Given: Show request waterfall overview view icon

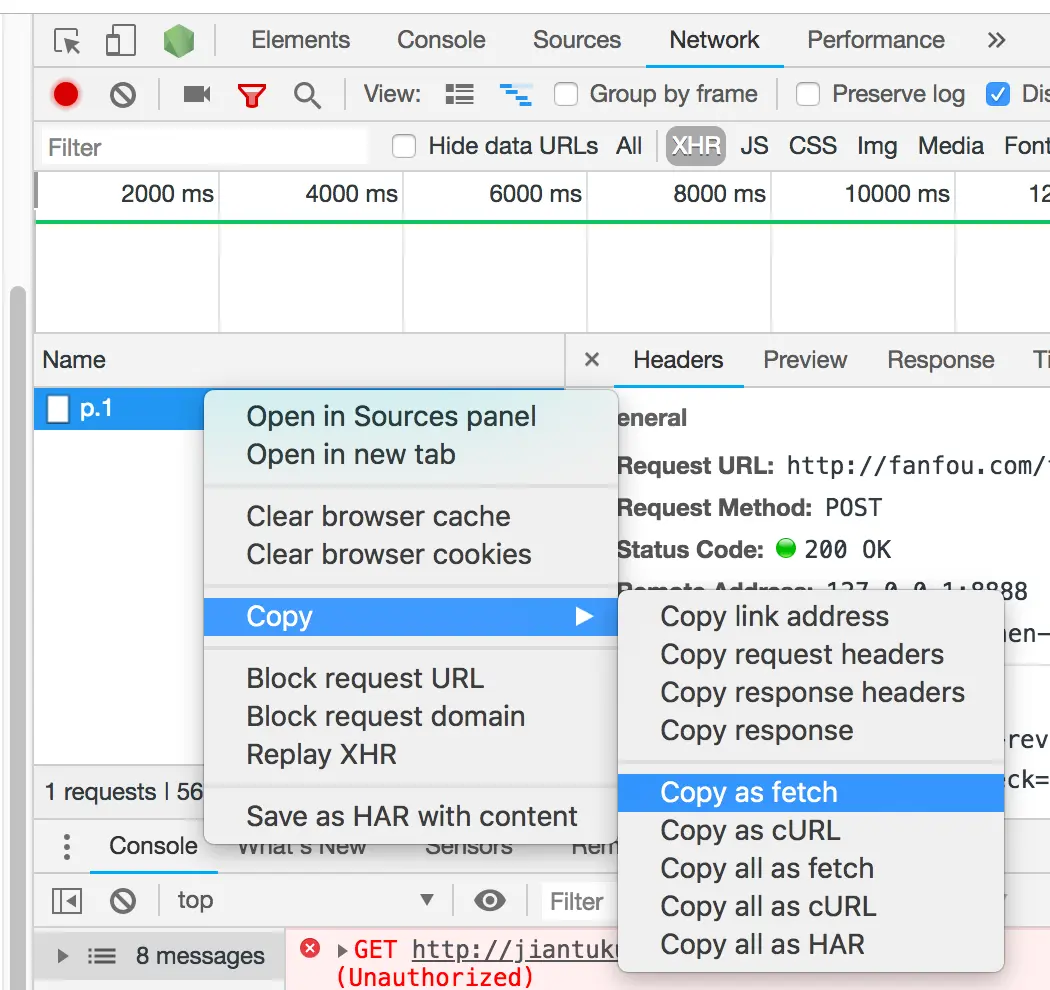Looking at the screenshot, I should [x=515, y=93].
